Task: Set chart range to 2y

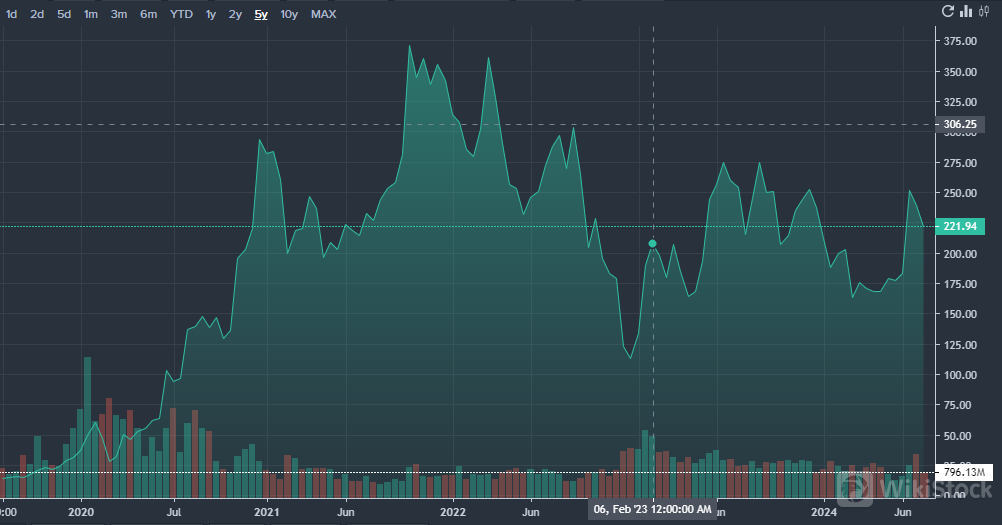Action: tap(235, 14)
